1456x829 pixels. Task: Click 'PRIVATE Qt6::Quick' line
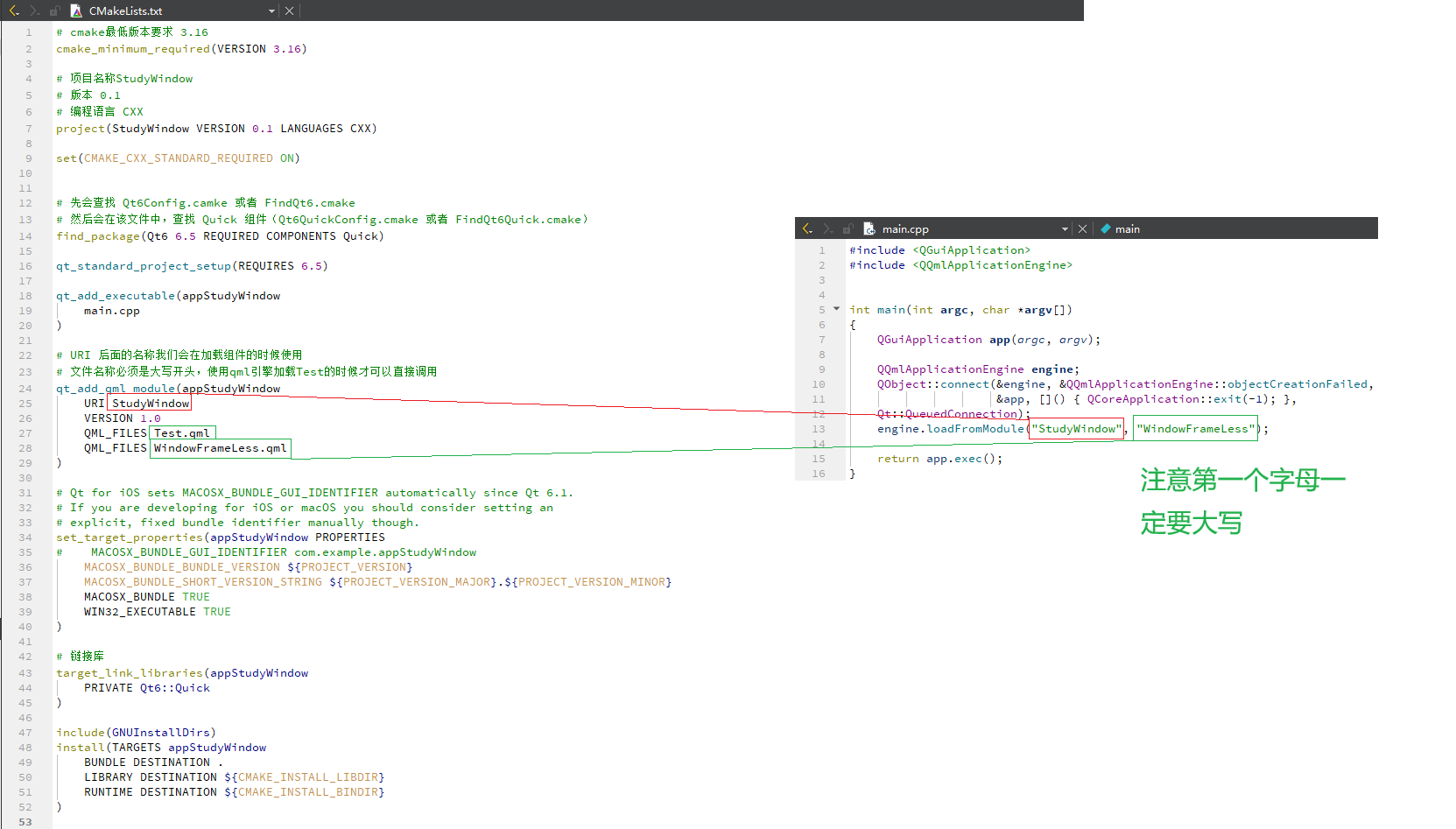(x=147, y=688)
